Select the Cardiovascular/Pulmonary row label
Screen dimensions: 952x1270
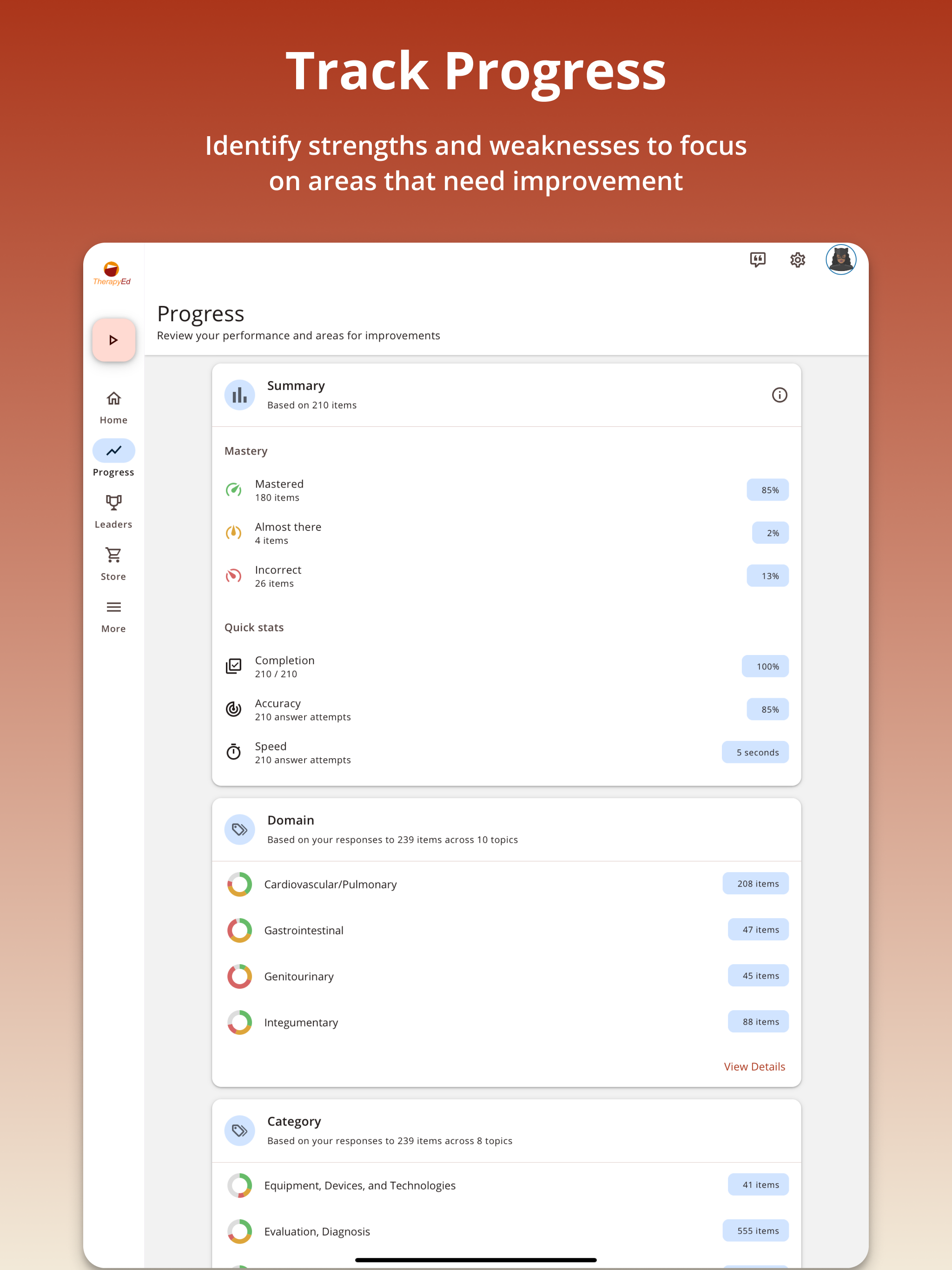coord(330,884)
